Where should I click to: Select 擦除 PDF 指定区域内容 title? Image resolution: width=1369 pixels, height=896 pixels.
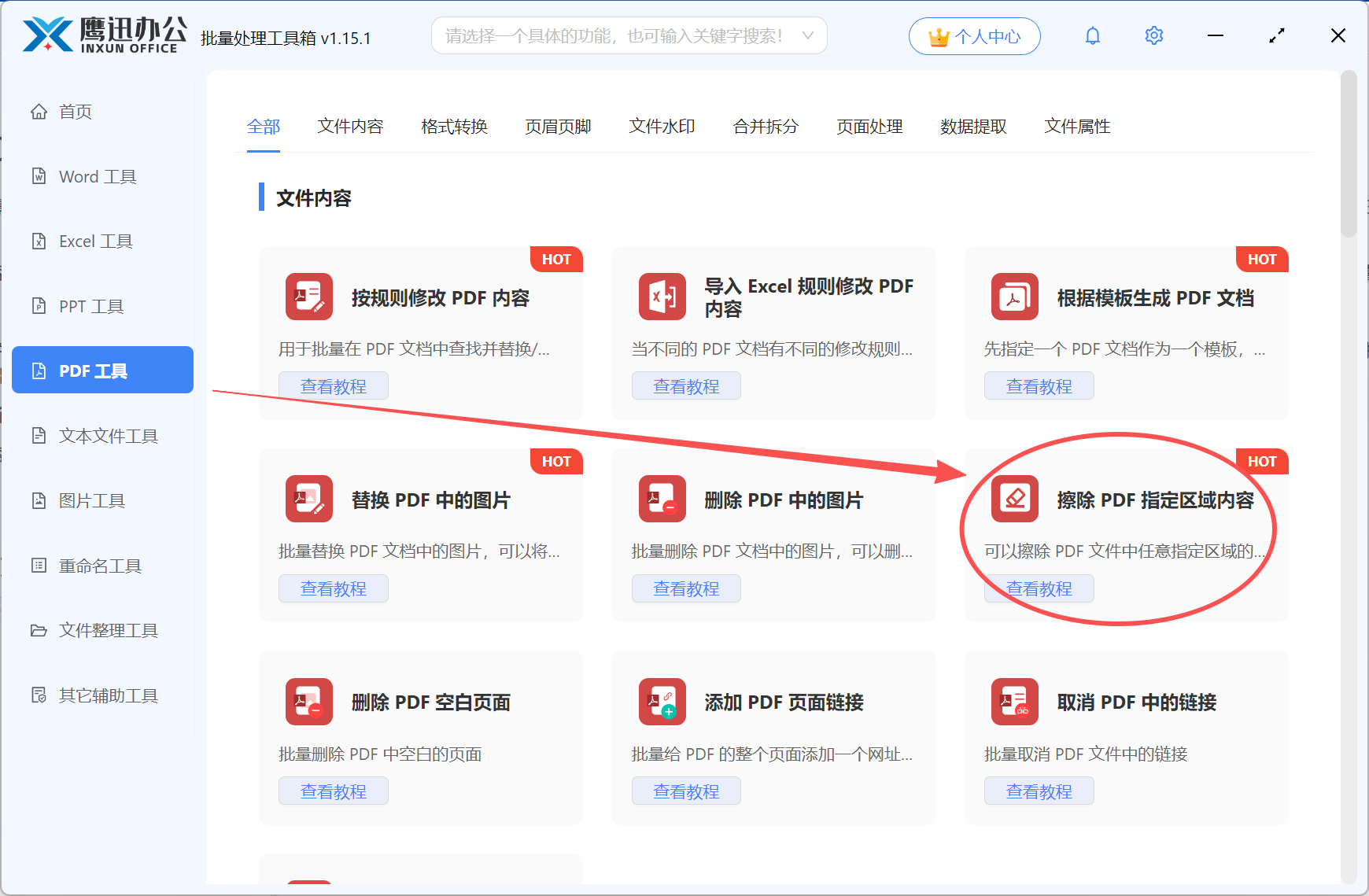click(x=1156, y=500)
